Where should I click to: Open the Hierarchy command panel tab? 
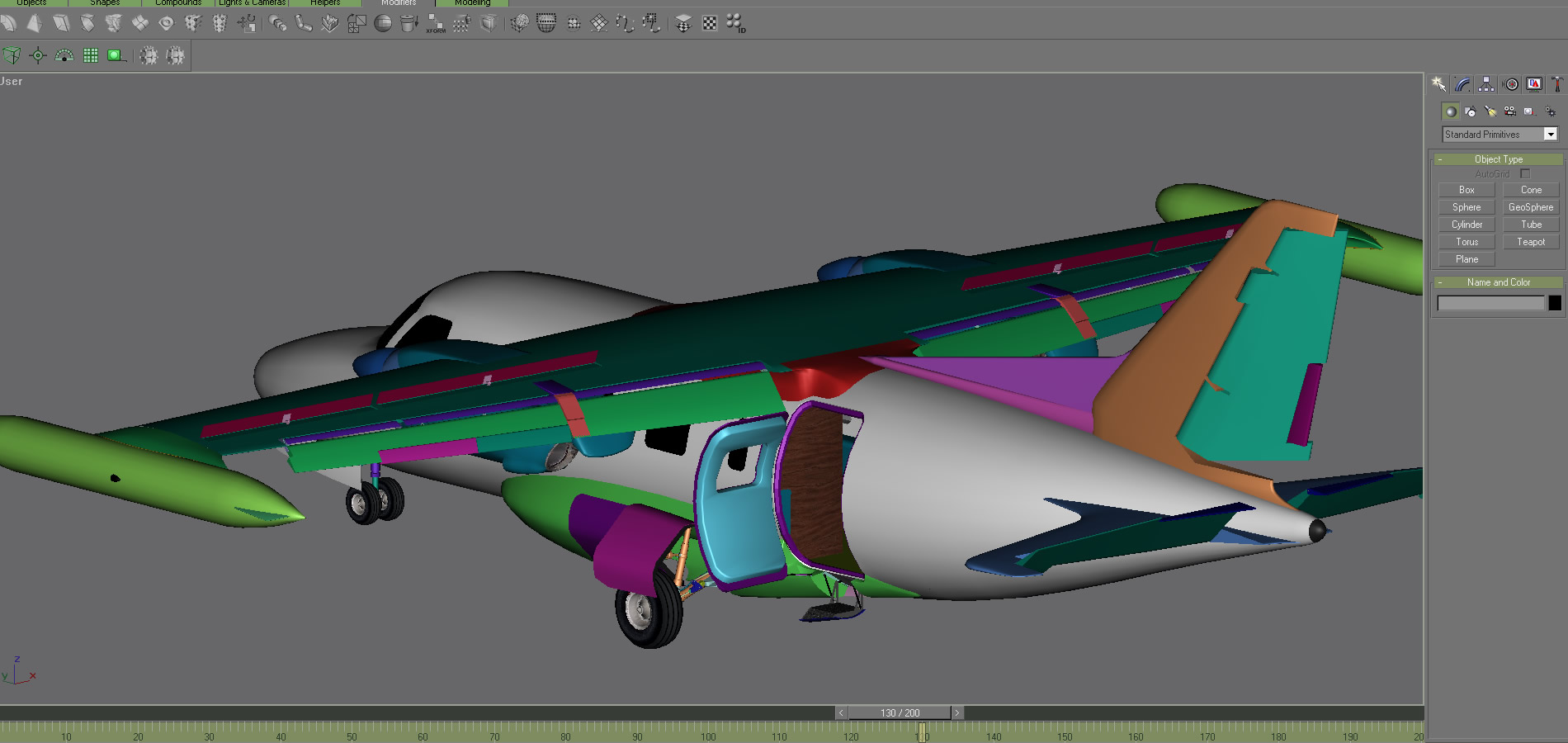[1486, 84]
